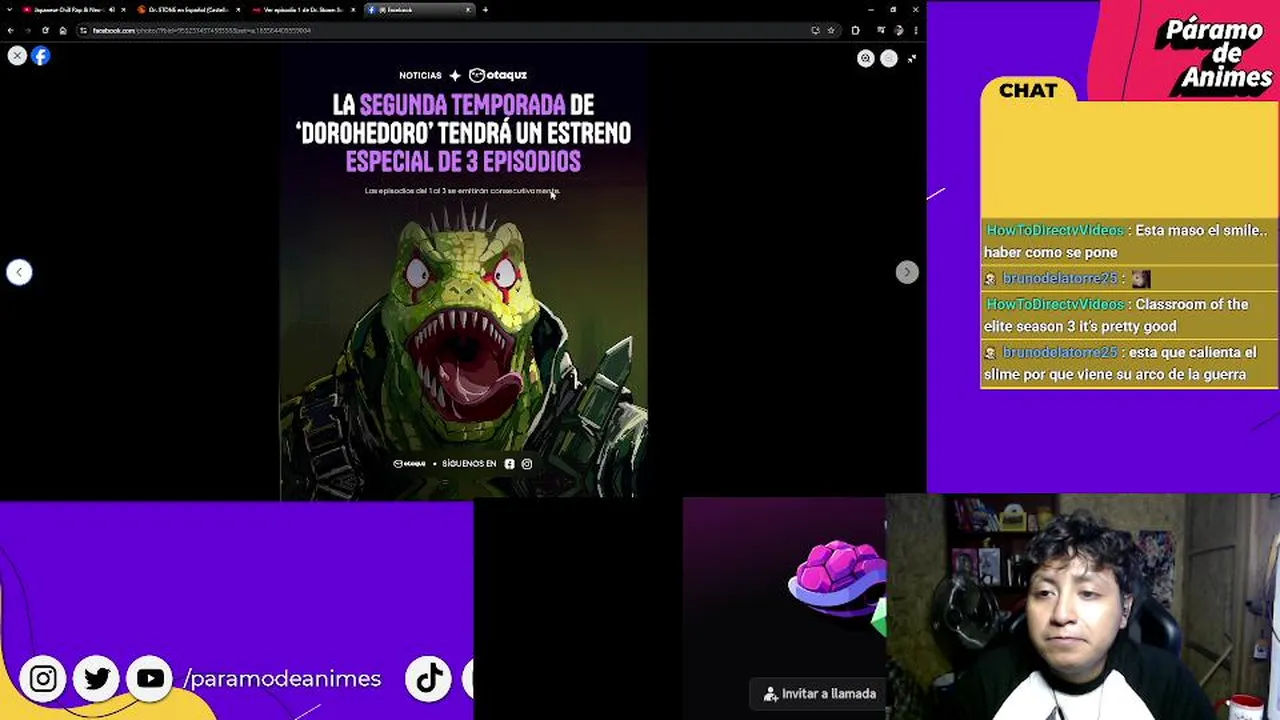Click the Instagram icon in the overlay
Screen dimensions: 1280x720
tap(43, 679)
